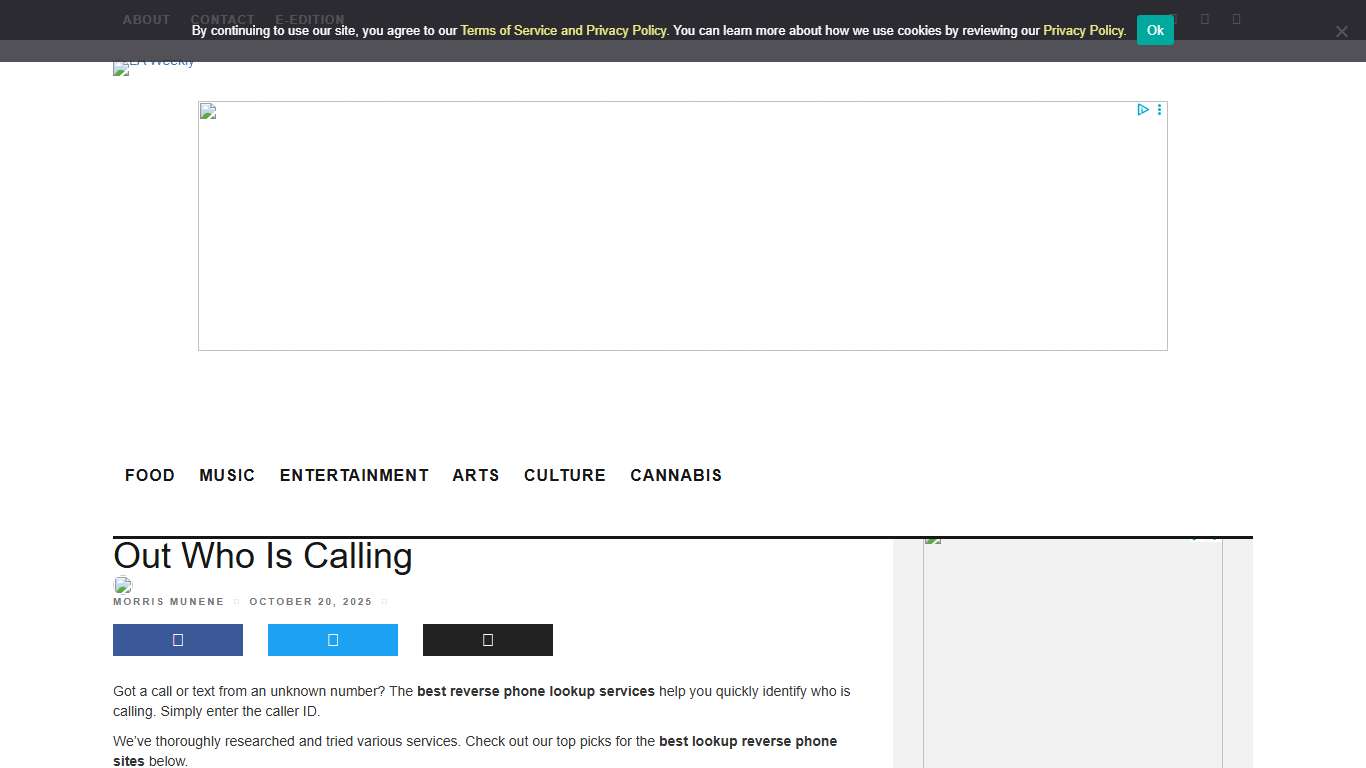Image resolution: width=1366 pixels, height=768 pixels.
Task: Navigate to ENTERTAINMENT section
Action: click(354, 476)
